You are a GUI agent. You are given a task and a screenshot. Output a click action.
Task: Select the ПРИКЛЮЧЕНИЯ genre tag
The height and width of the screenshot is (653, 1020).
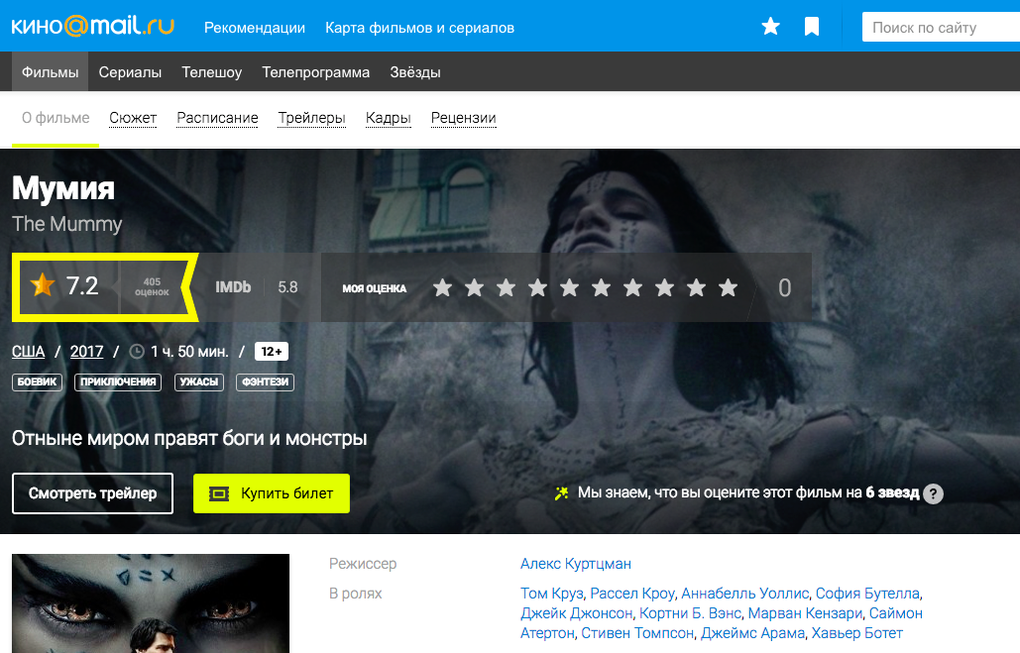coord(118,382)
